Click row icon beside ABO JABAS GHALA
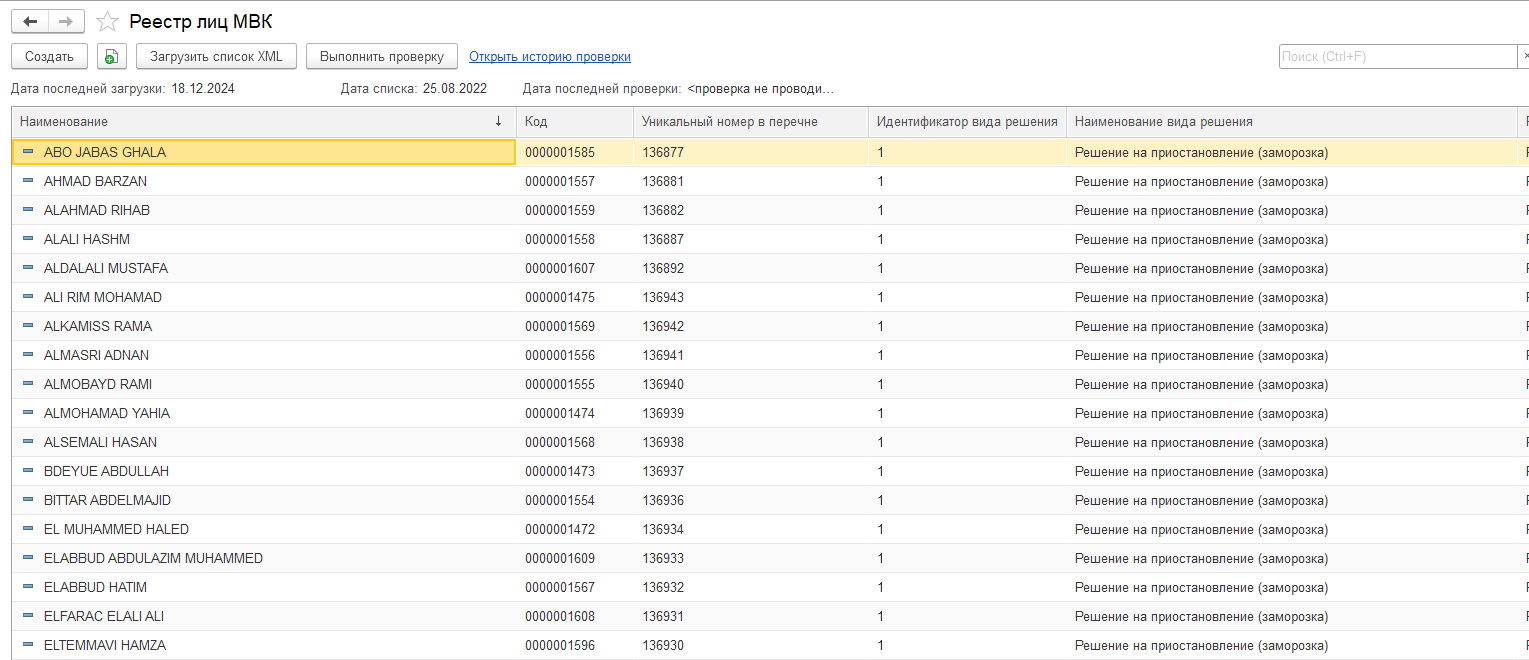1529x660 pixels. (x=28, y=152)
